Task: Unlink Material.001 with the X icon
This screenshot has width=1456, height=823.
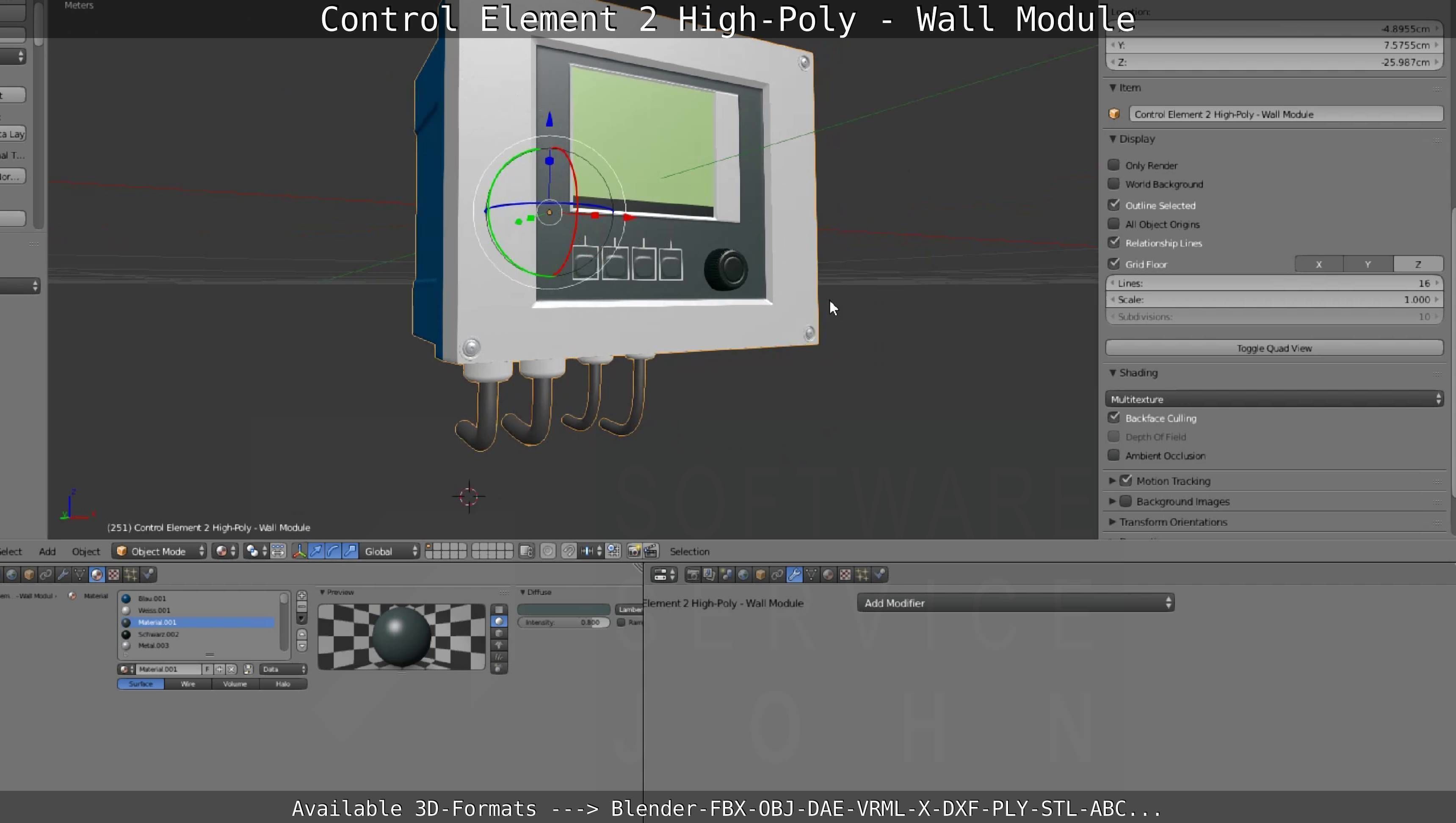Action: [x=231, y=669]
